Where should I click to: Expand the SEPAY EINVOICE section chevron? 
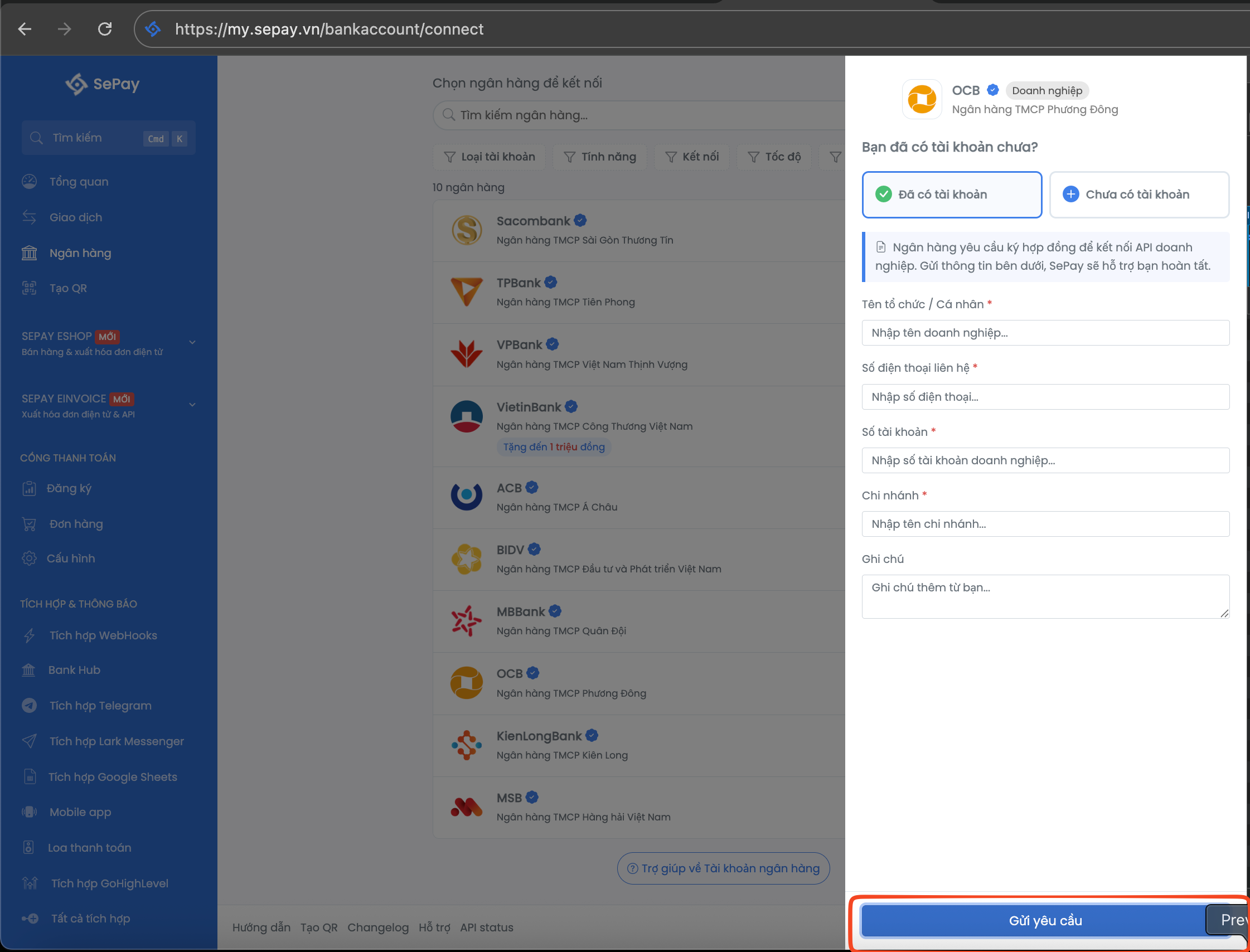pyautogui.click(x=192, y=405)
